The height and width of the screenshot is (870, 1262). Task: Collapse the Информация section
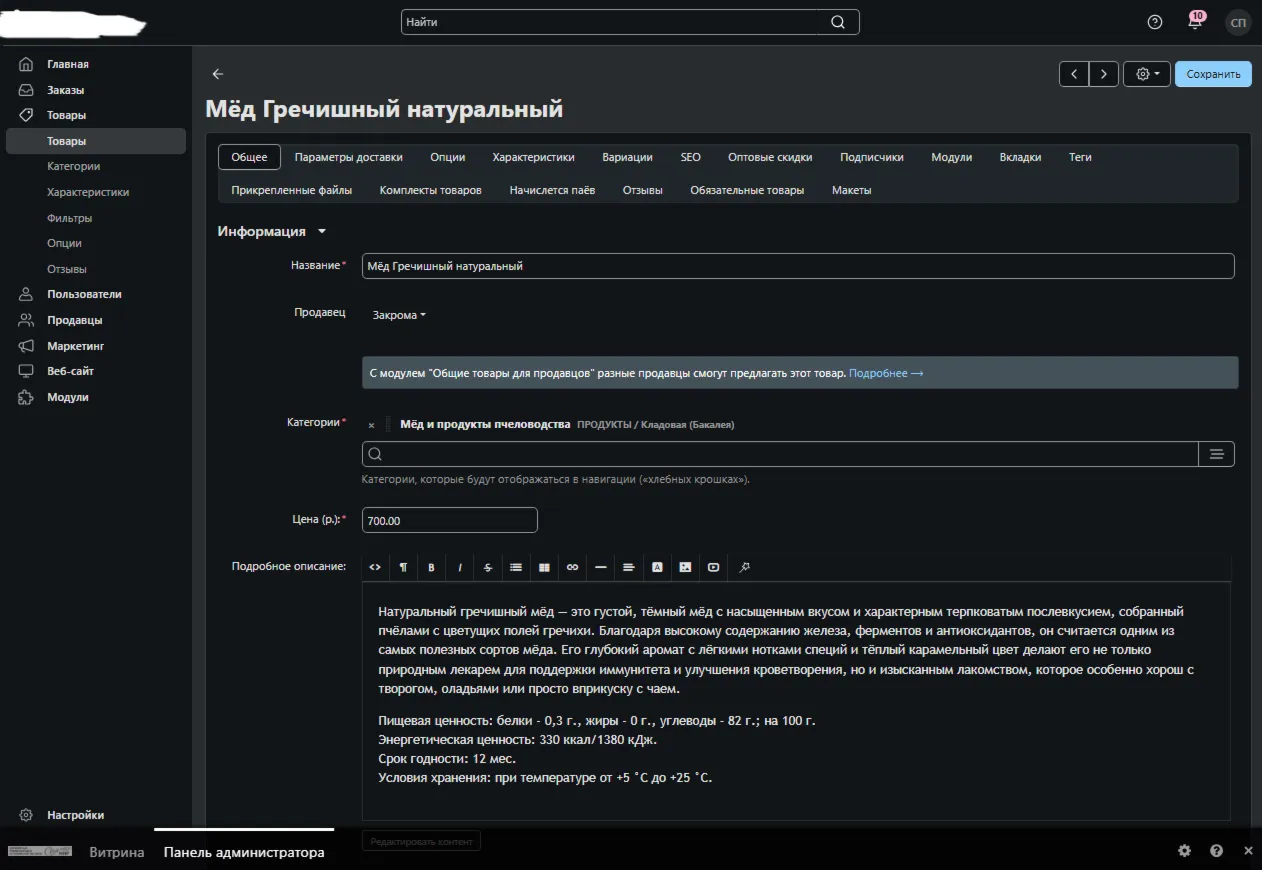(x=272, y=231)
